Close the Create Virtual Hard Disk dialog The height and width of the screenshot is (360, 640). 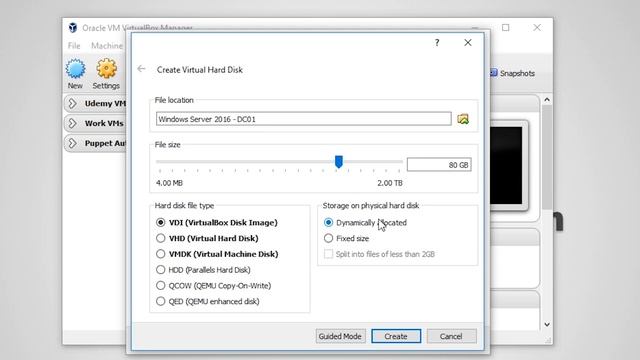(x=468, y=42)
